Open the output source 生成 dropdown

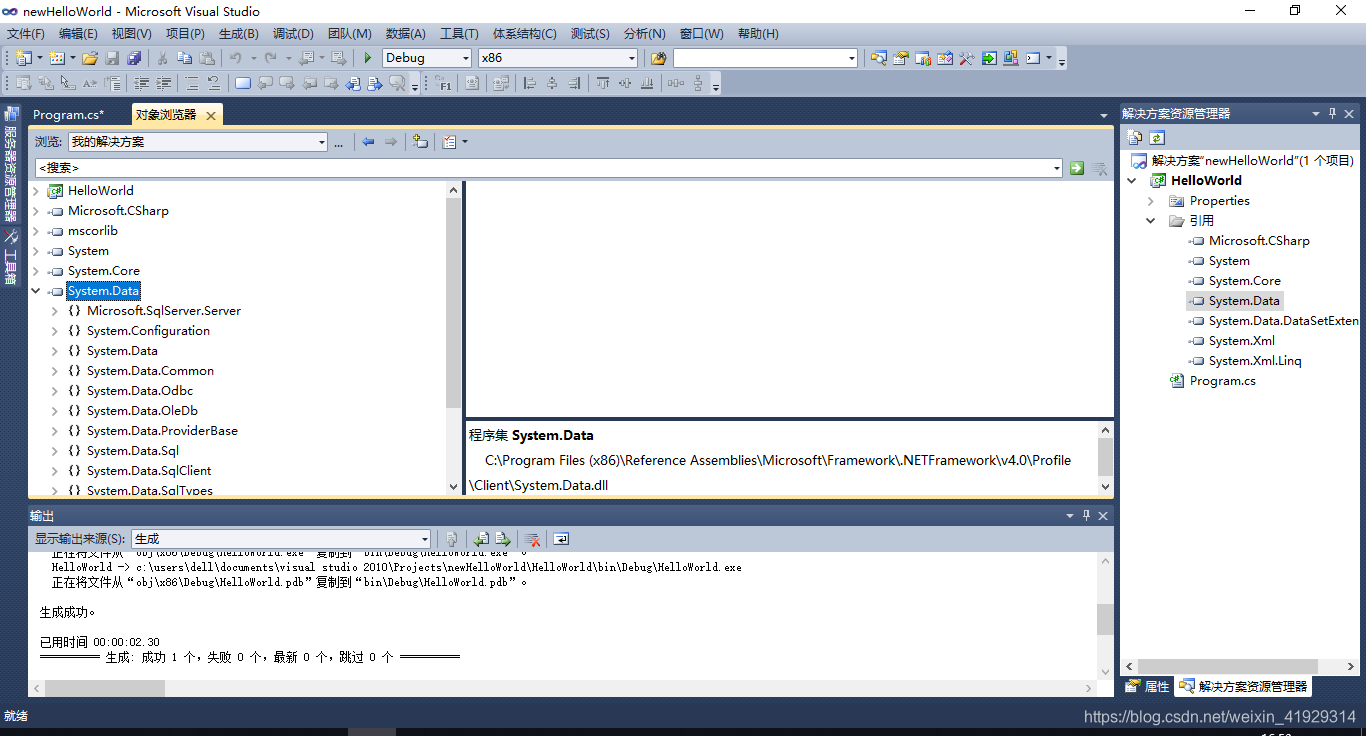(x=424, y=539)
